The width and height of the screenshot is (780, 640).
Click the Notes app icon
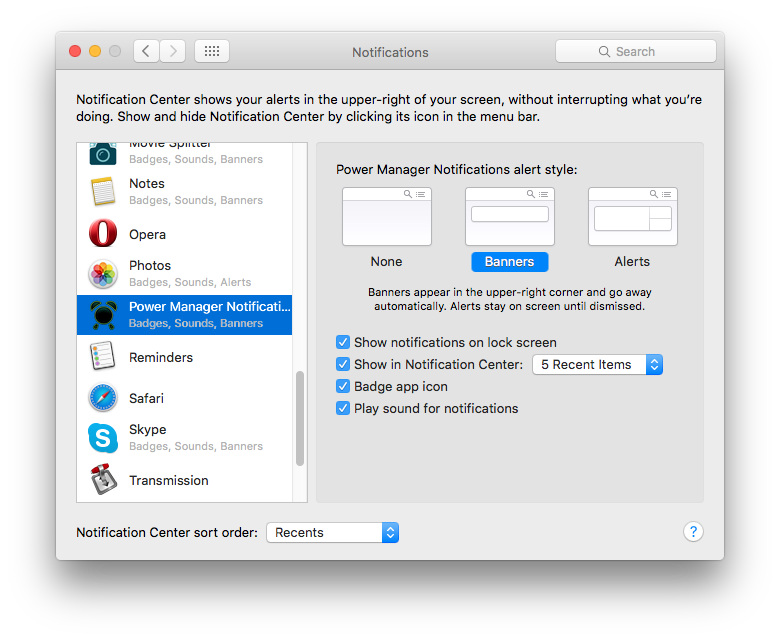103,191
